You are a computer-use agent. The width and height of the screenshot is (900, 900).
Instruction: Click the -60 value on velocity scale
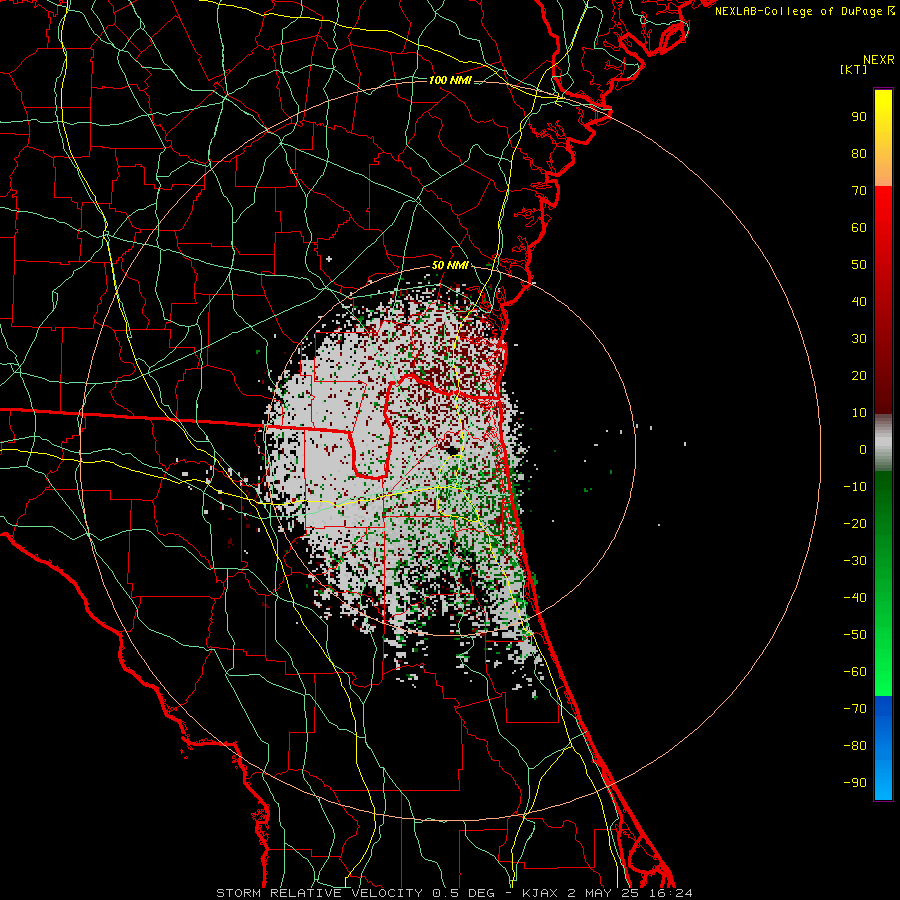tap(855, 672)
